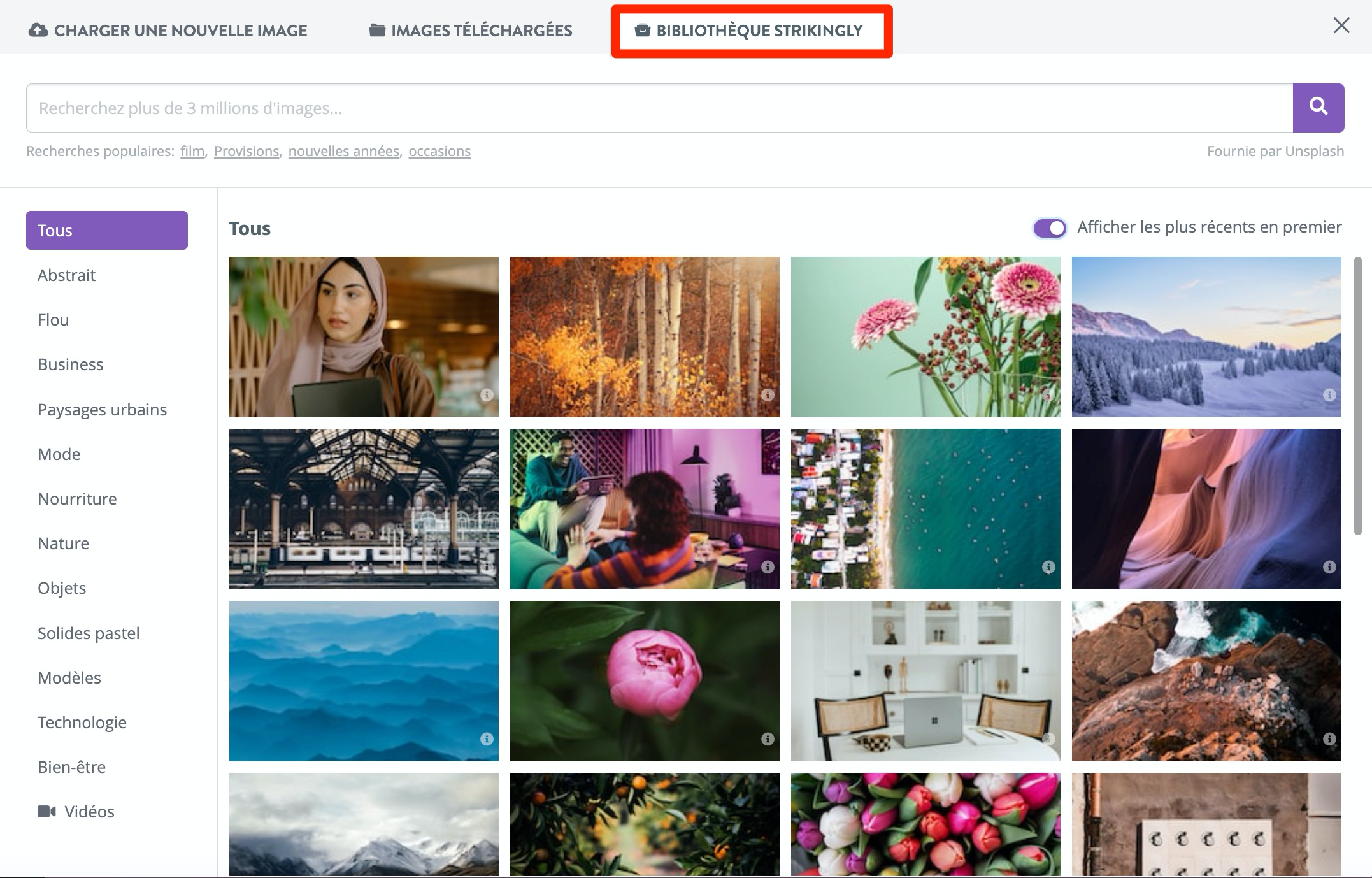Screen dimensions: 1372x878
Task: Select the Objets category
Action: (62, 588)
